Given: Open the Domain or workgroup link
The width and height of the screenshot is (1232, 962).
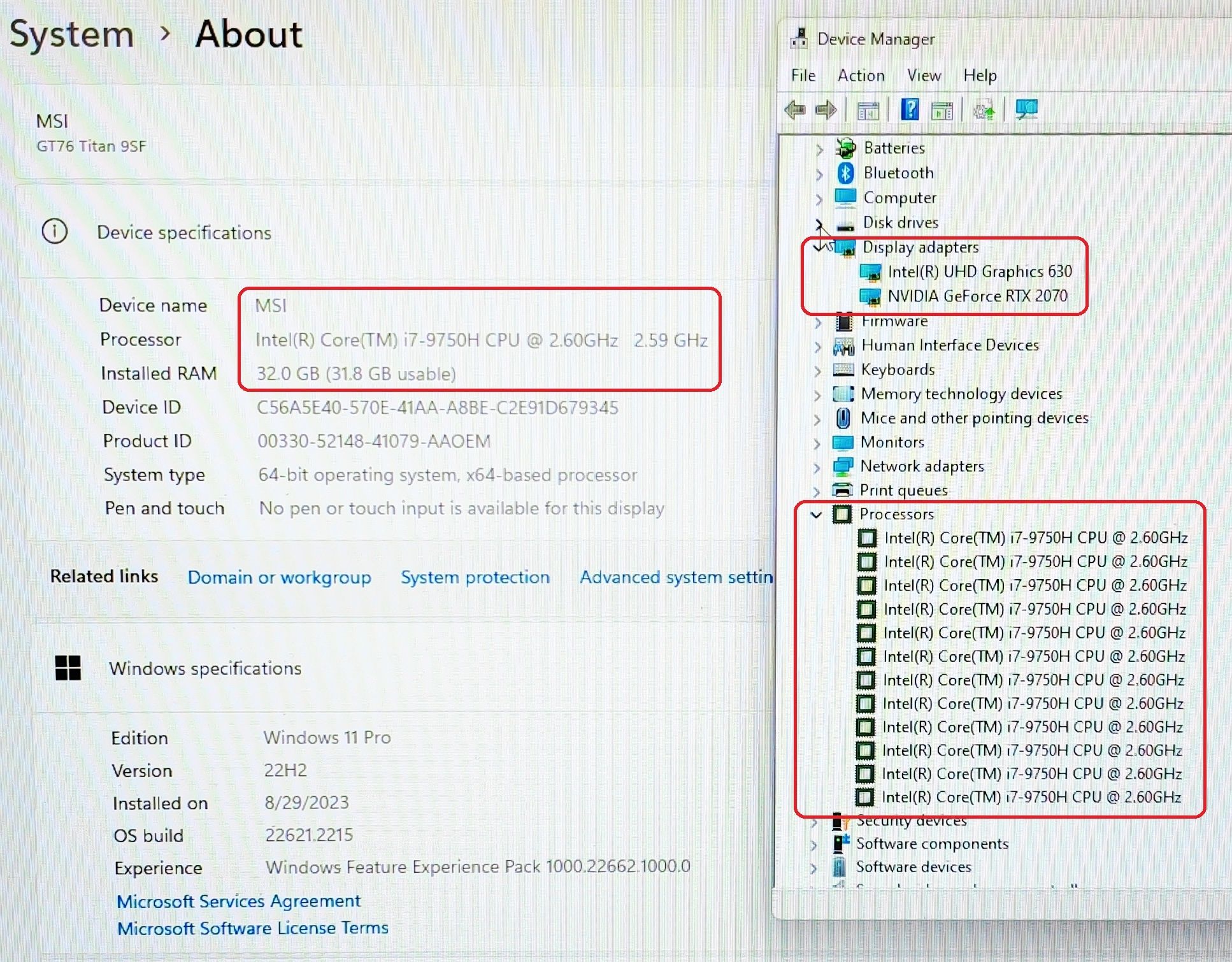Looking at the screenshot, I should click(x=279, y=577).
